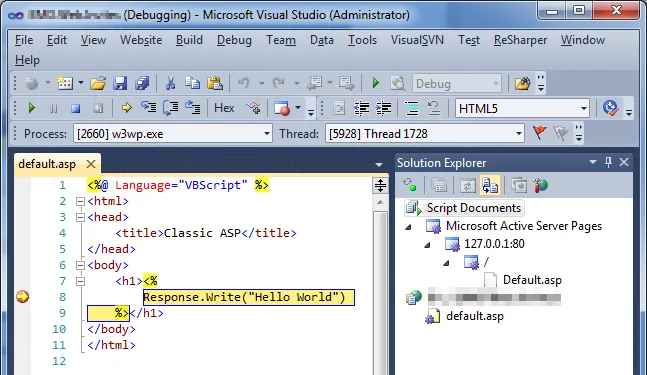The image size is (647, 375).
Task: Click the Open File folder icon
Action: point(98,83)
